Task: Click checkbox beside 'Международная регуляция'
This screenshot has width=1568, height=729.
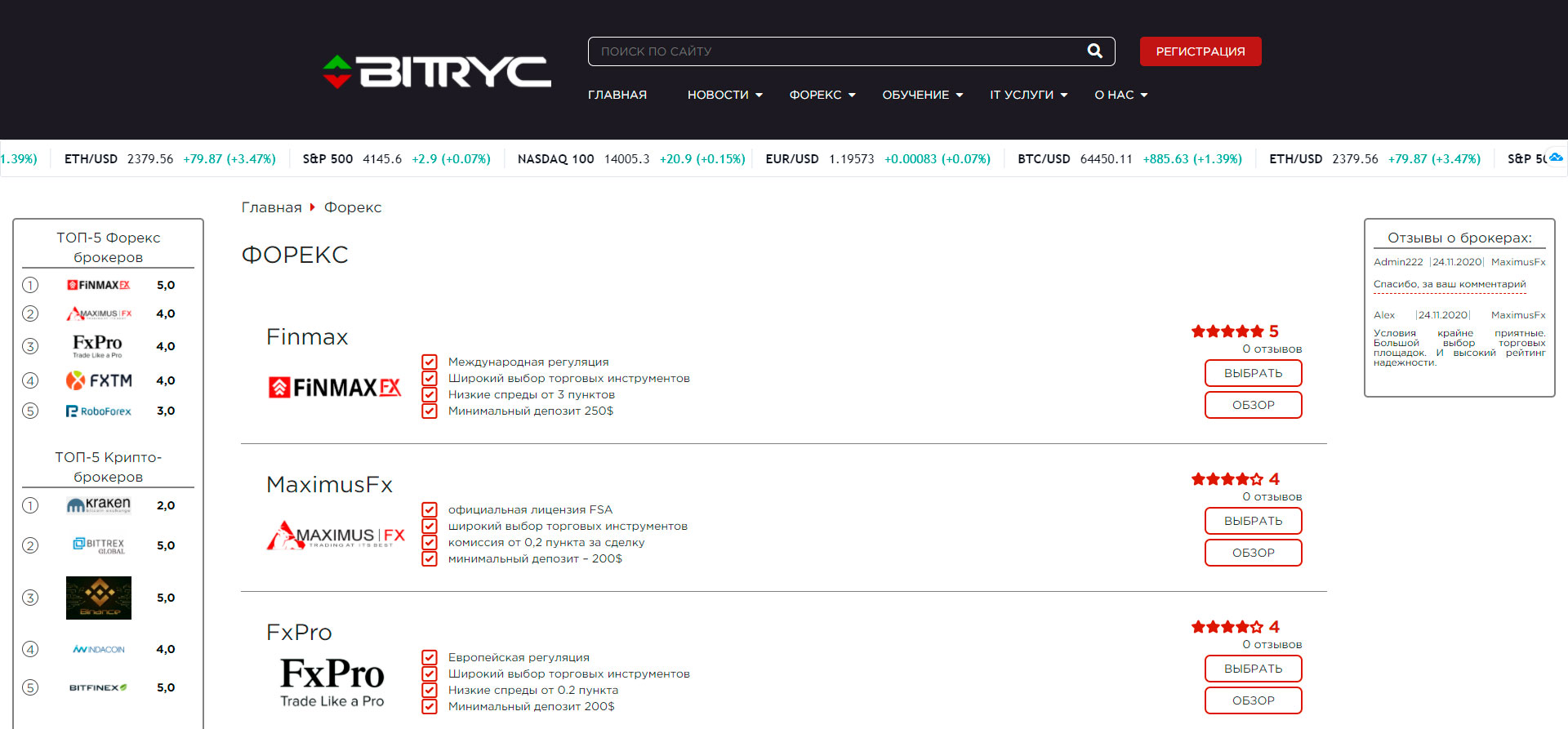Action: 430,362
